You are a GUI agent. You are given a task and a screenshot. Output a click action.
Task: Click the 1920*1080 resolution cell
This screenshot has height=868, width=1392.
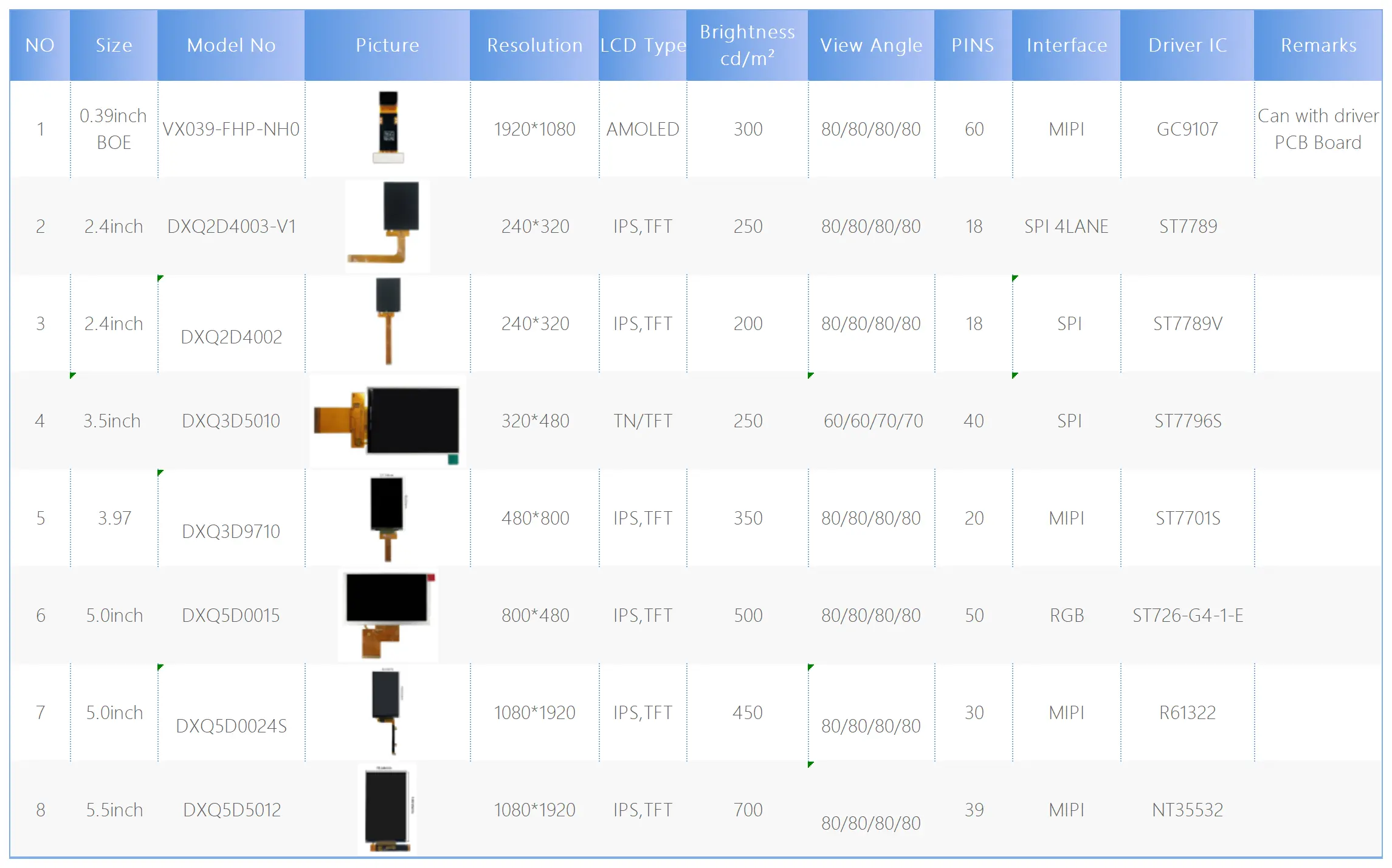tap(534, 129)
